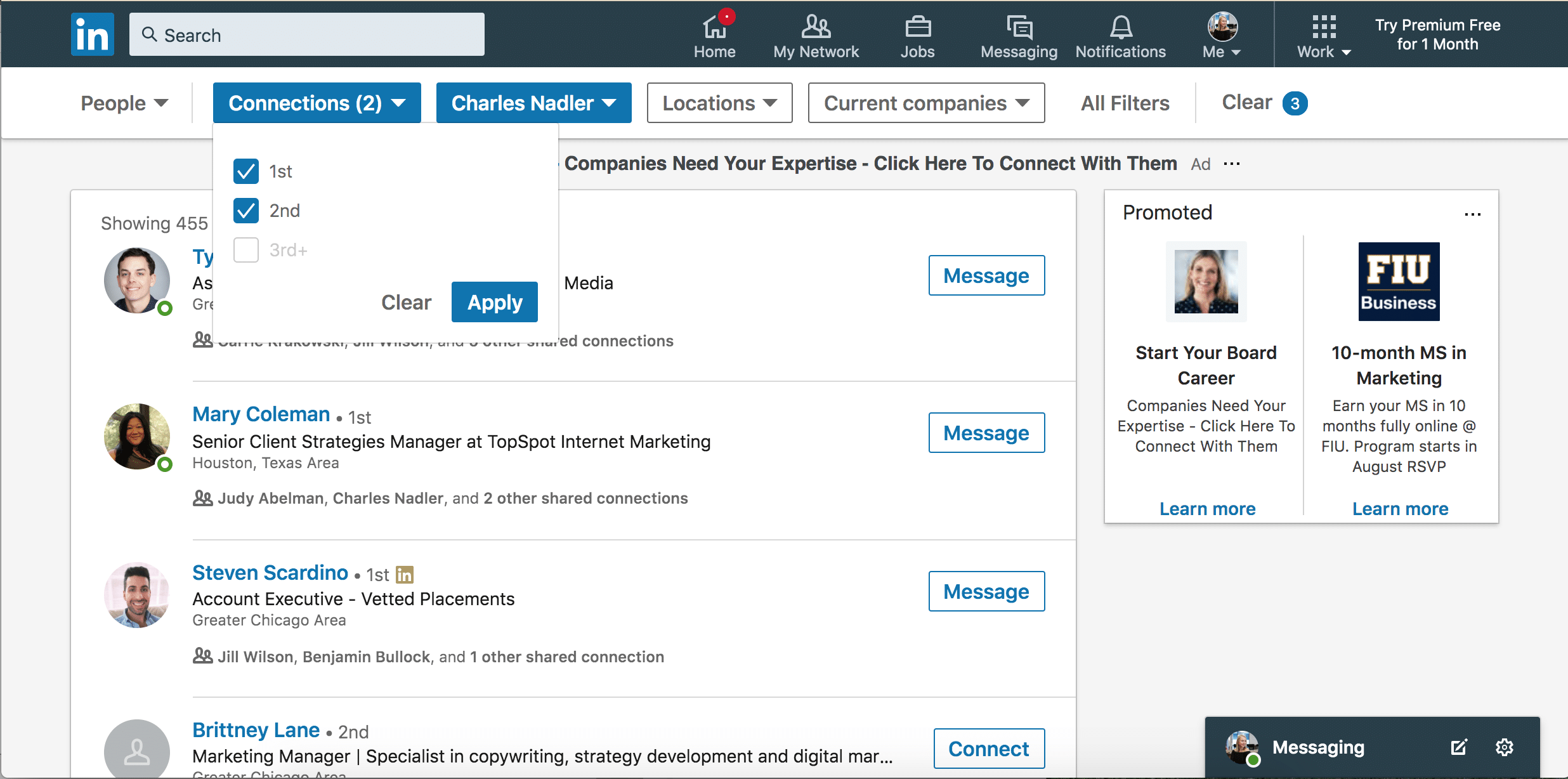Open the Promoted panel options menu

(x=1473, y=214)
